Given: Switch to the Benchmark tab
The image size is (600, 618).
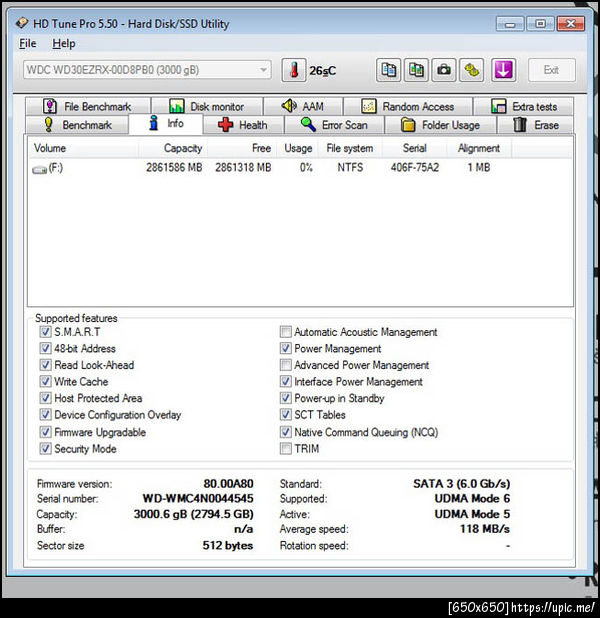Looking at the screenshot, I should [77, 125].
